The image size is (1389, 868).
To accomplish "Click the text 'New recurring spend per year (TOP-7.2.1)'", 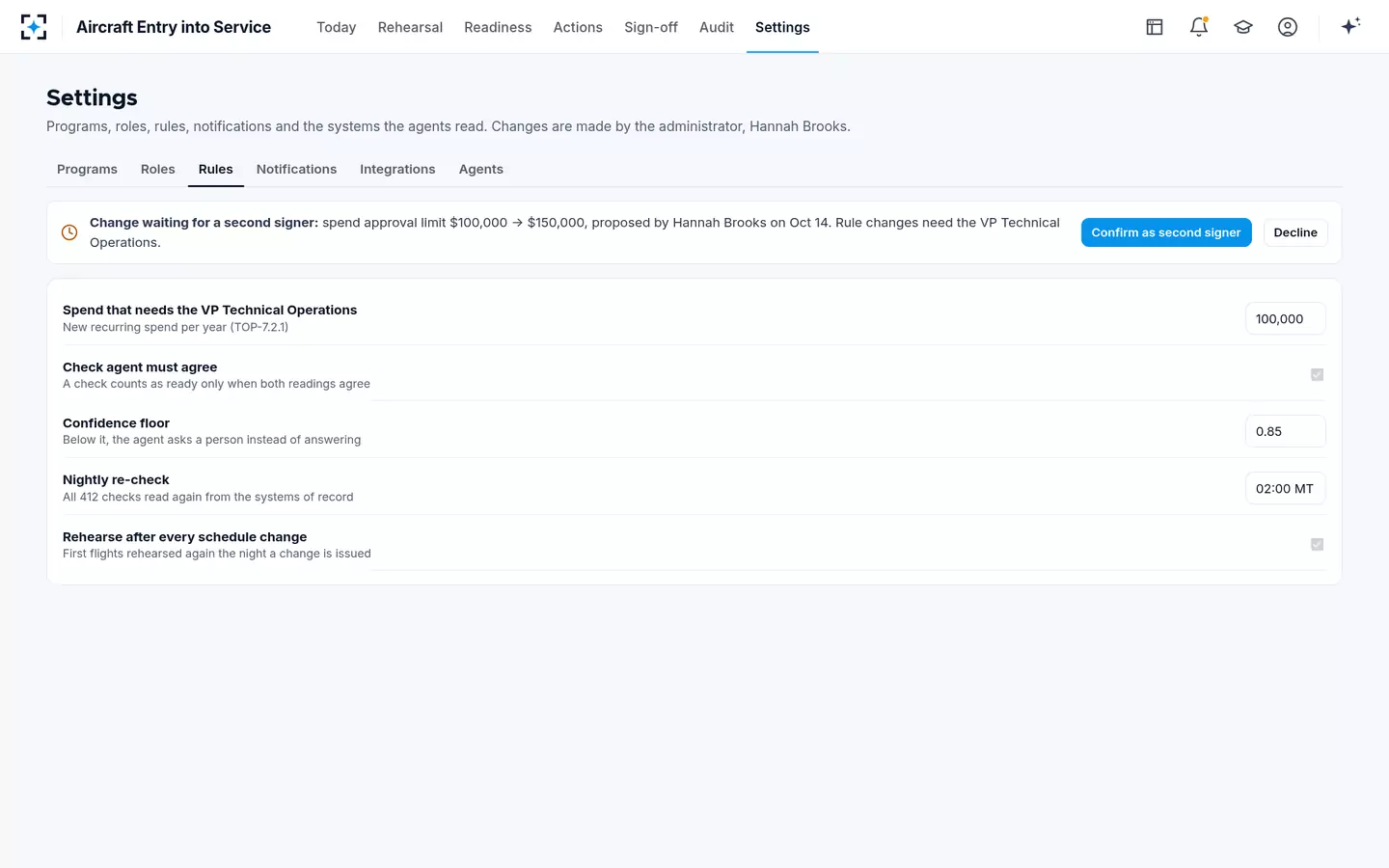I will 176,327.
